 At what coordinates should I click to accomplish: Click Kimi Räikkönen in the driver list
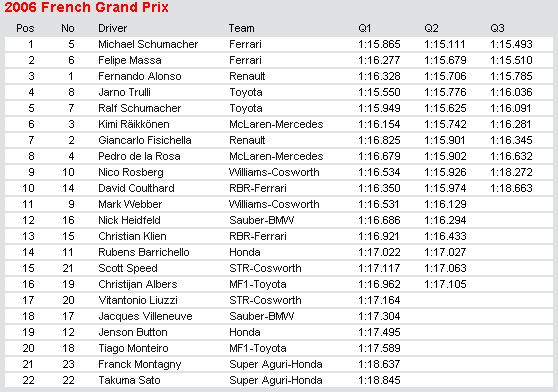134,124
